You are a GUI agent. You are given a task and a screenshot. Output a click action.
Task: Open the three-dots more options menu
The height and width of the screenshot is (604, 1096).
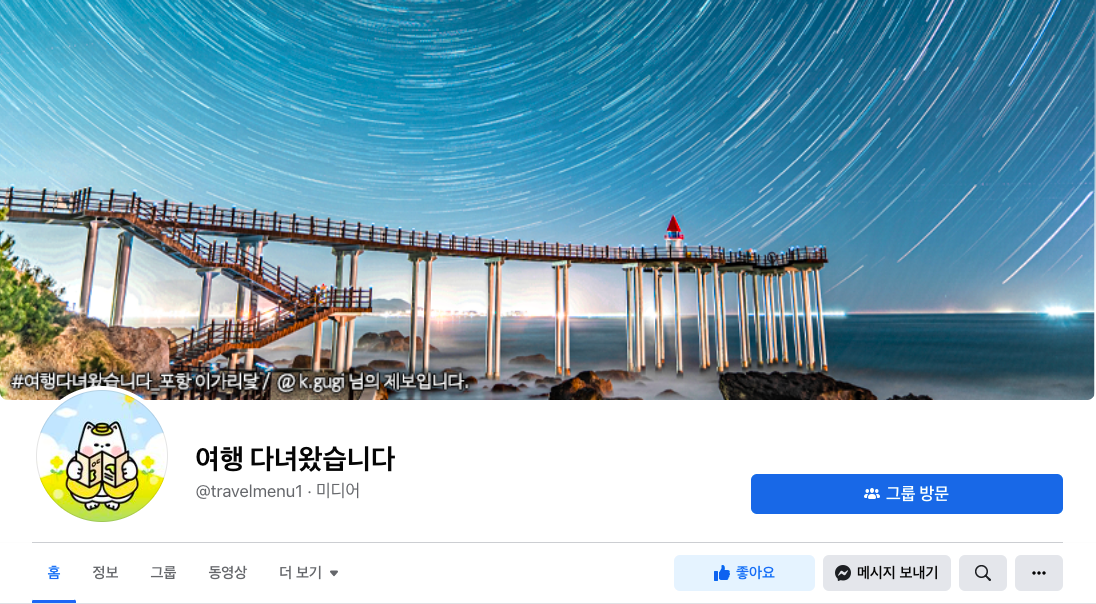[1039, 573]
